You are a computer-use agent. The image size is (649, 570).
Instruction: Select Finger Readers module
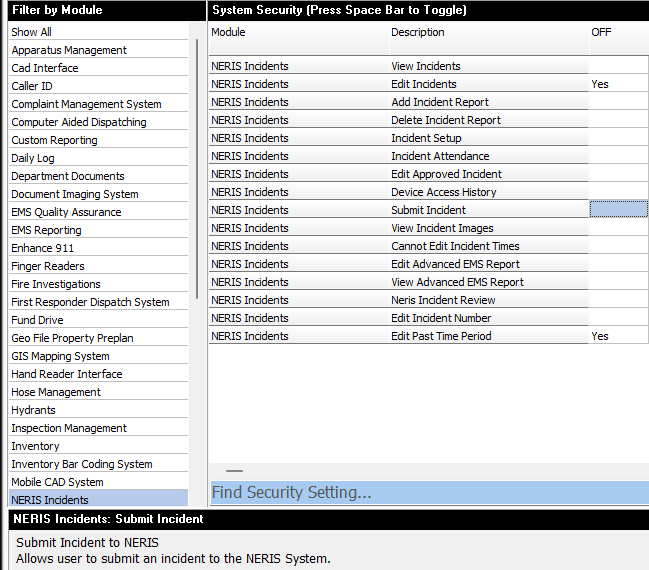pyautogui.click(x=99, y=266)
